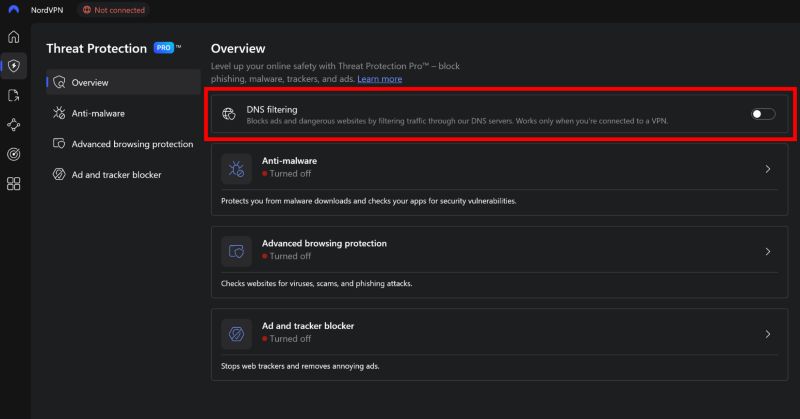Click the Ad and tracker blocker menu icon
Image resolution: width=800 pixels, height=419 pixels.
pyautogui.click(x=59, y=174)
